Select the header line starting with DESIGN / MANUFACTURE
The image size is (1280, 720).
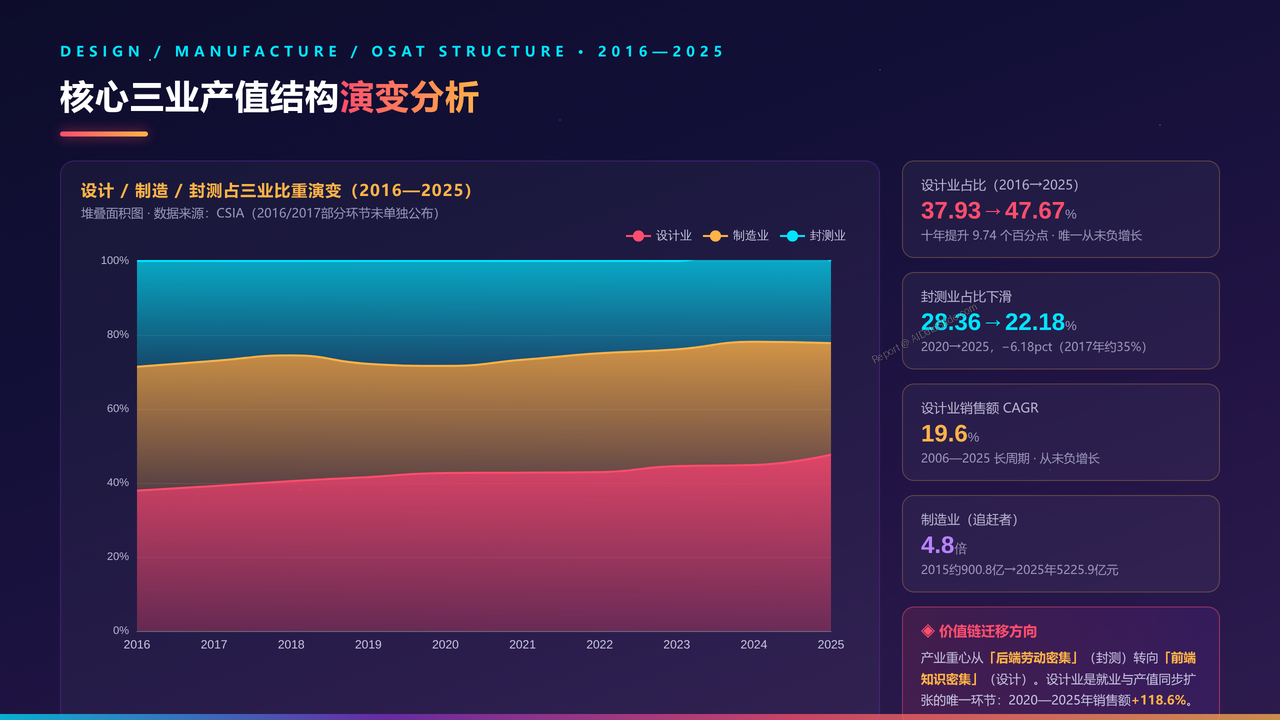click(x=392, y=51)
